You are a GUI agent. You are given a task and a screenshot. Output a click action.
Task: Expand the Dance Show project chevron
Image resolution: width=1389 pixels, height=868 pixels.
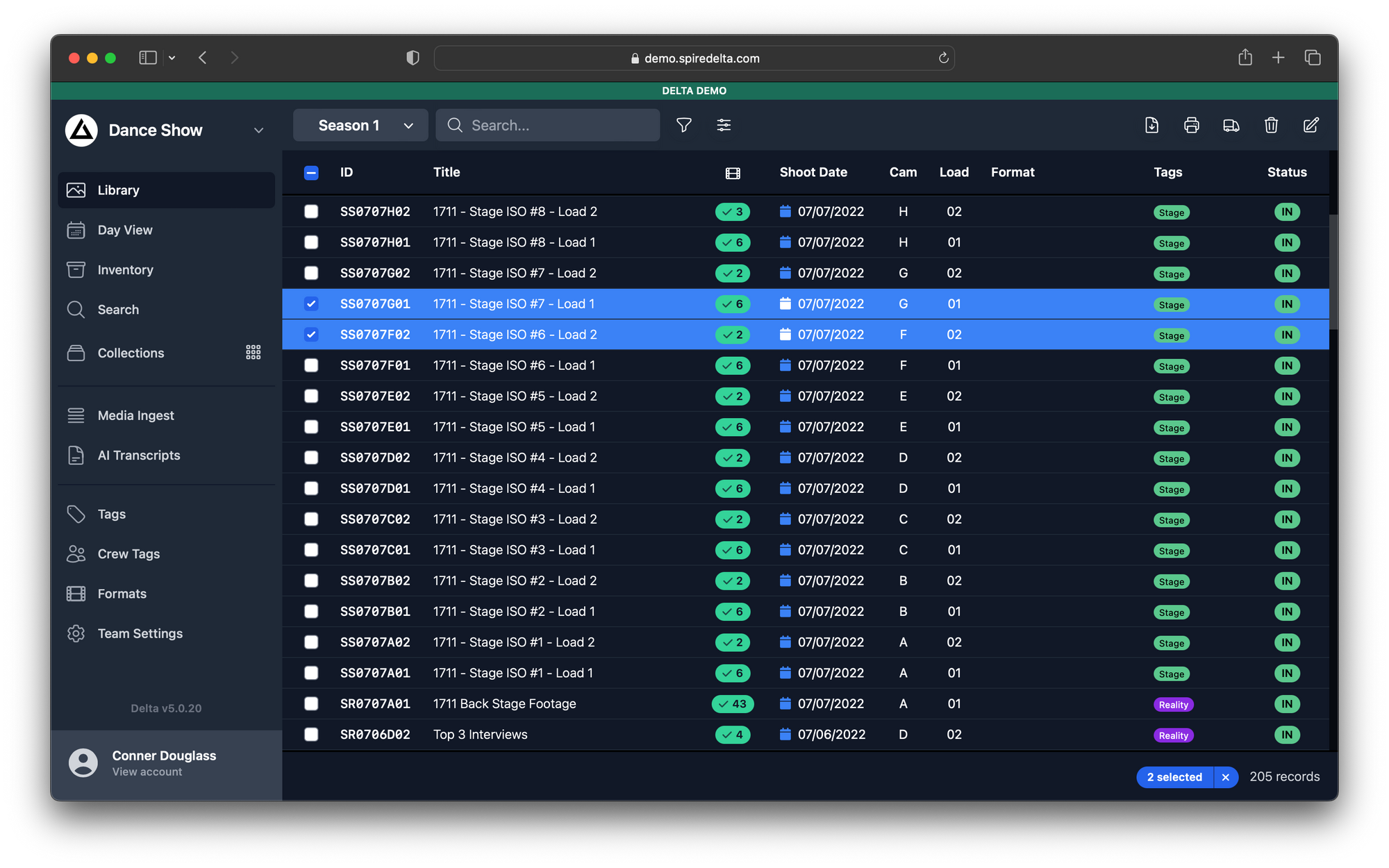(x=258, y=131)
